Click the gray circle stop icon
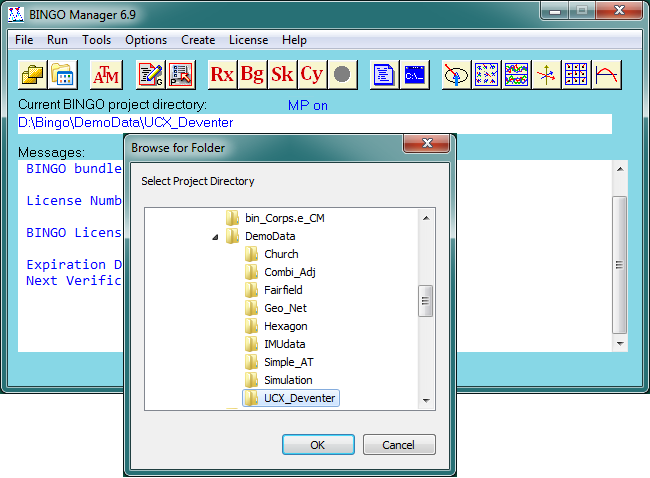The width and height of the screenshot is (650, 478). coord(342,75)
